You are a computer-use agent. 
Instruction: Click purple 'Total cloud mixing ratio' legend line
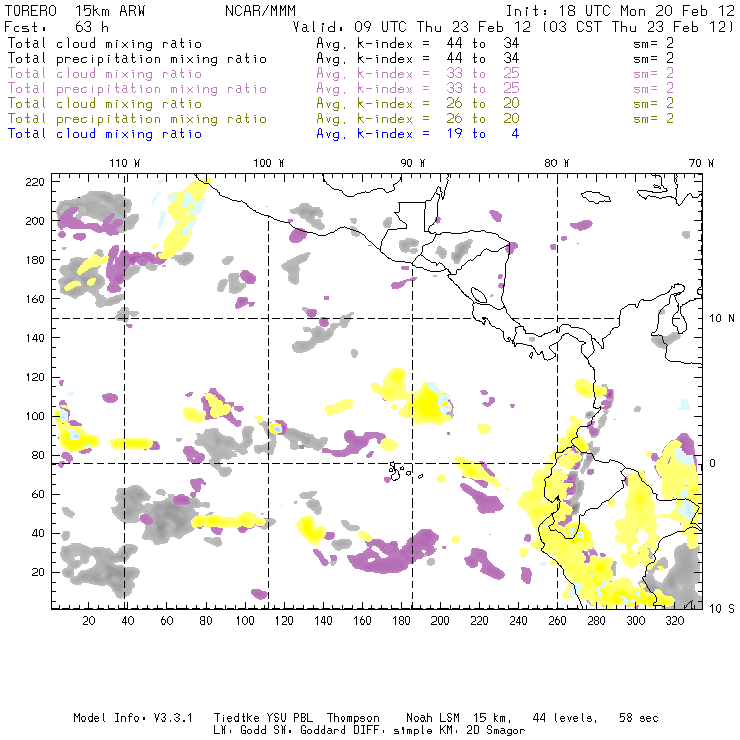tap(105, 74)
